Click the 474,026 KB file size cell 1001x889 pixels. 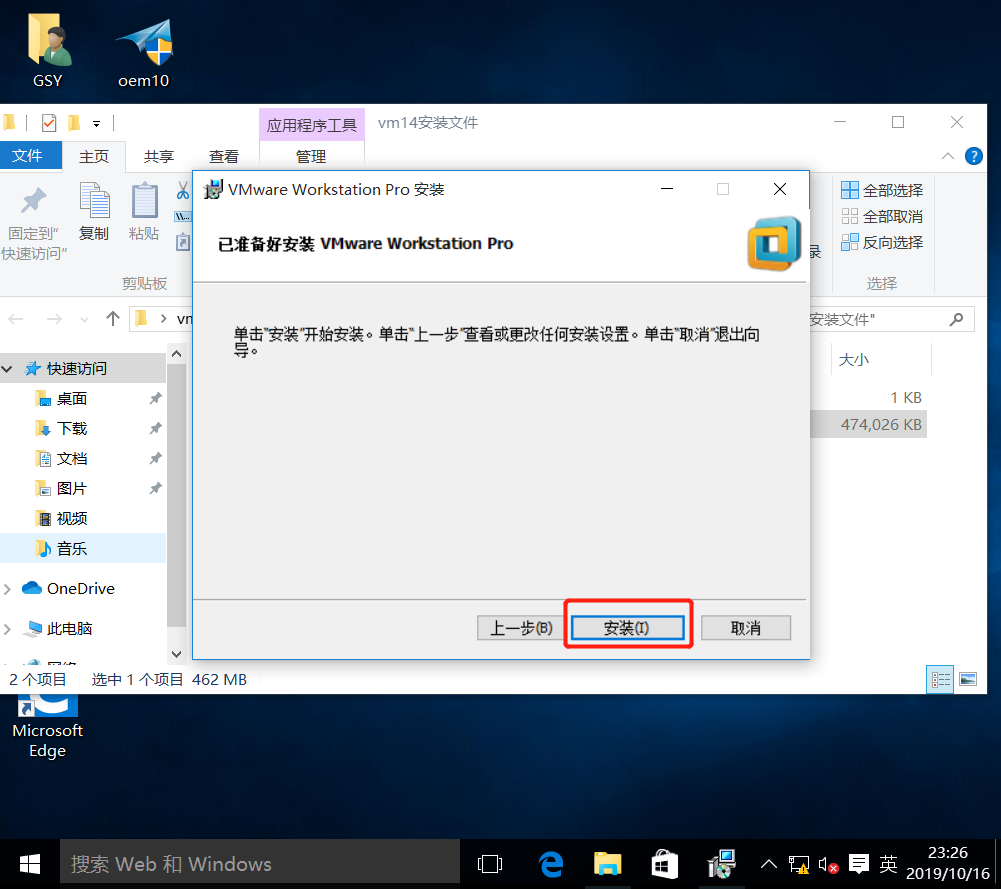881,424
